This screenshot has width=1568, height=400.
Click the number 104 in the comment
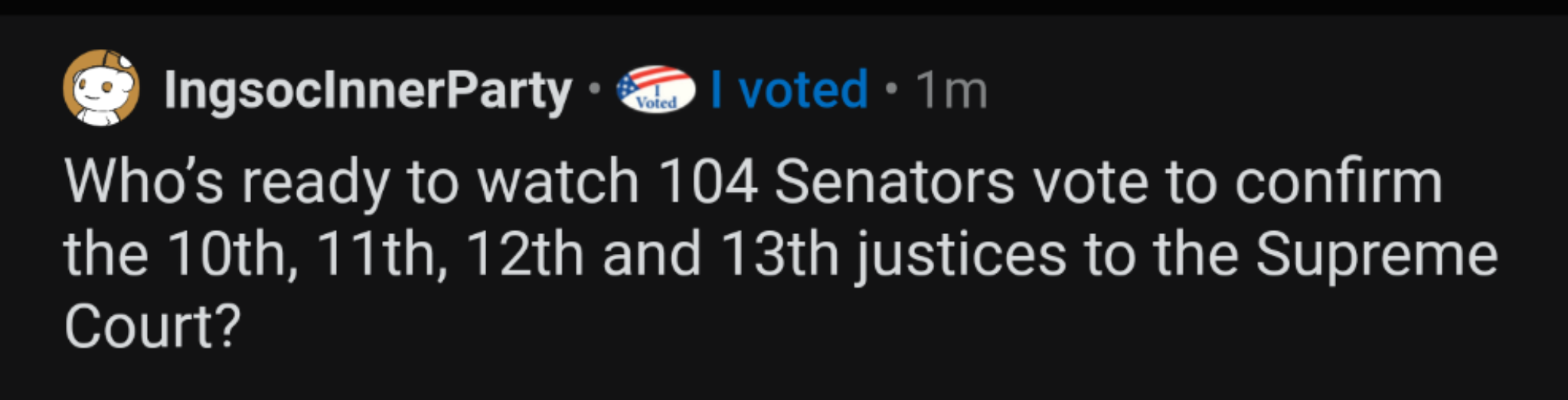(708, 182)
